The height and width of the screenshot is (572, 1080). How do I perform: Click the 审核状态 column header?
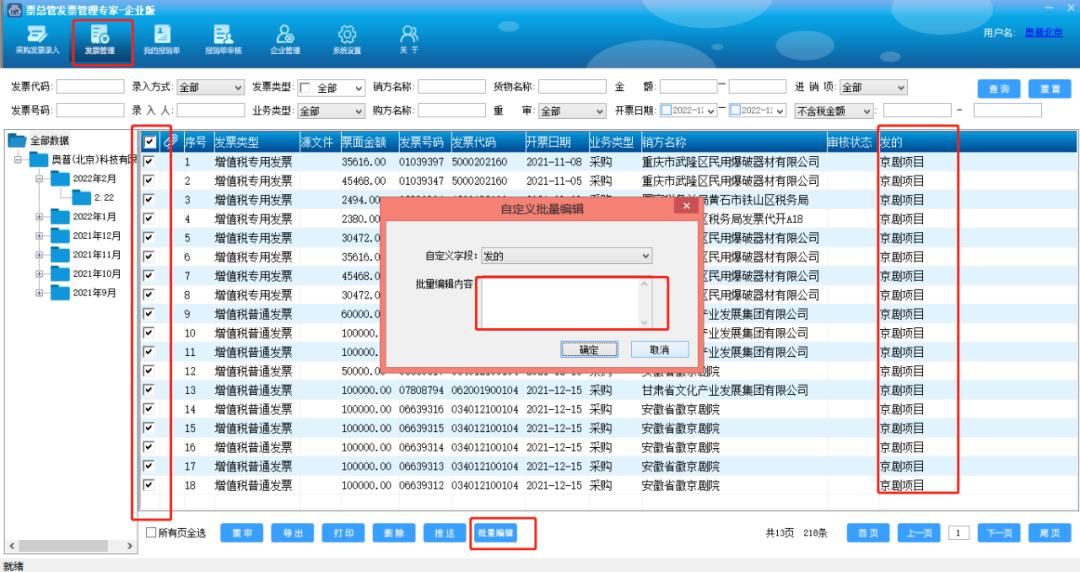click(x=851, y=142)
